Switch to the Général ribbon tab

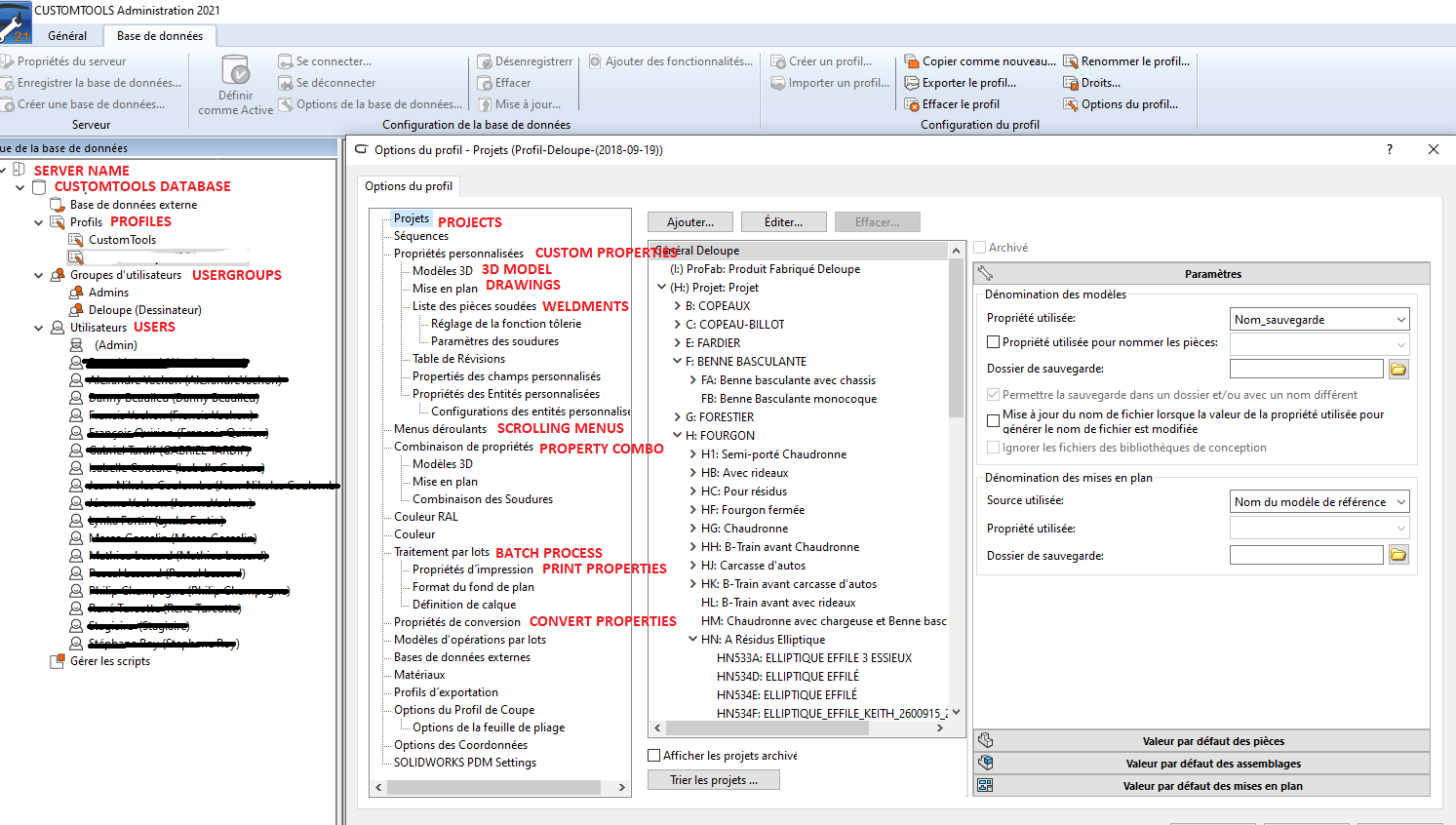(x=67, y=36)
